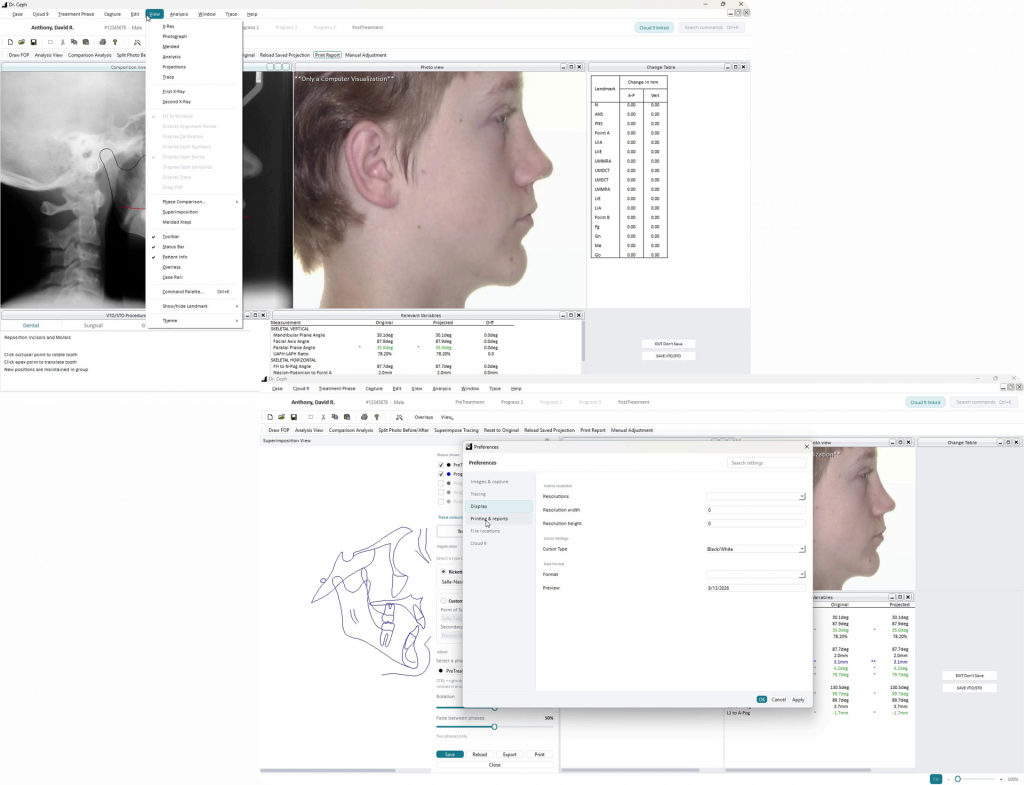Click Copy icon in top window toolbar

tap(74, 42)
